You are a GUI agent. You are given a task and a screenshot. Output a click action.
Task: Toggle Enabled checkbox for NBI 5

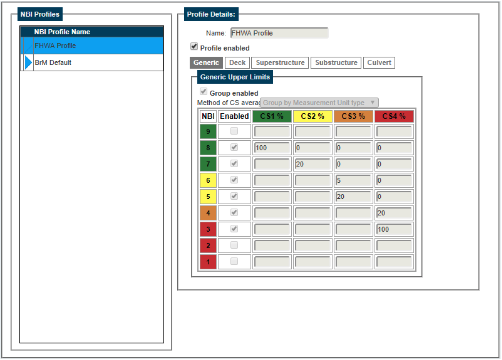pyautogui.click(x=234, y=196)
